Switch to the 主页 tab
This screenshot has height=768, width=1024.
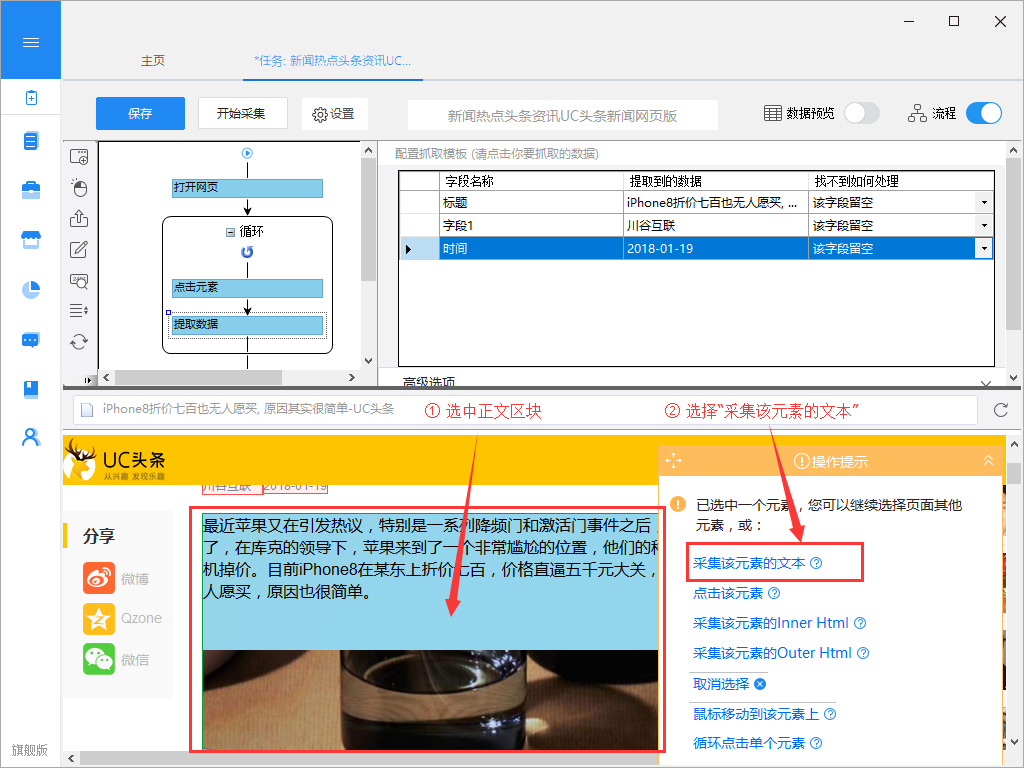tap(152, 61)
